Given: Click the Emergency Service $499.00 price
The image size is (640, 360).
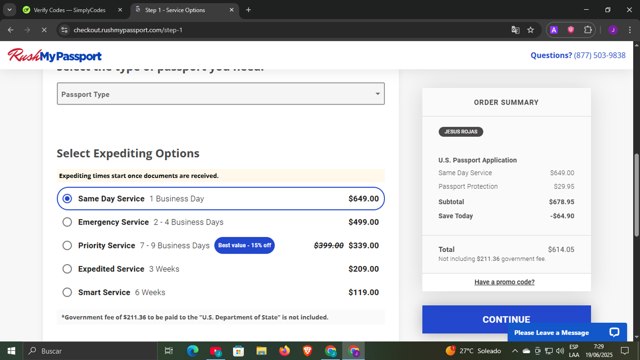Looking at the screenshot, I should (363, 222).
